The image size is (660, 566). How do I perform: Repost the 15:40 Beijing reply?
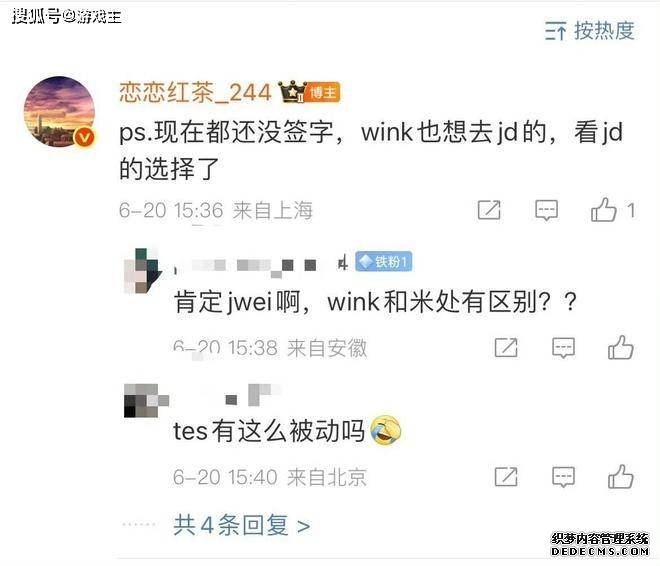tap(506, 477)
